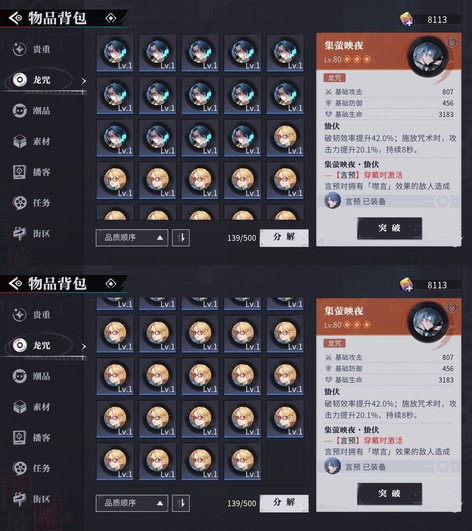The image size is (472, 531).
Task: Select the 播客 category in bottom sidebar
Action: 31,438
